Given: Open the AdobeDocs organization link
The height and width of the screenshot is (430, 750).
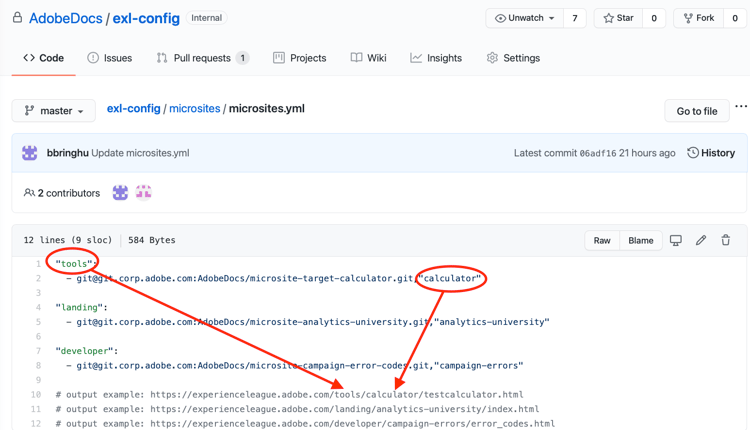Looking at the screenshot, I should tap(66, 18).
